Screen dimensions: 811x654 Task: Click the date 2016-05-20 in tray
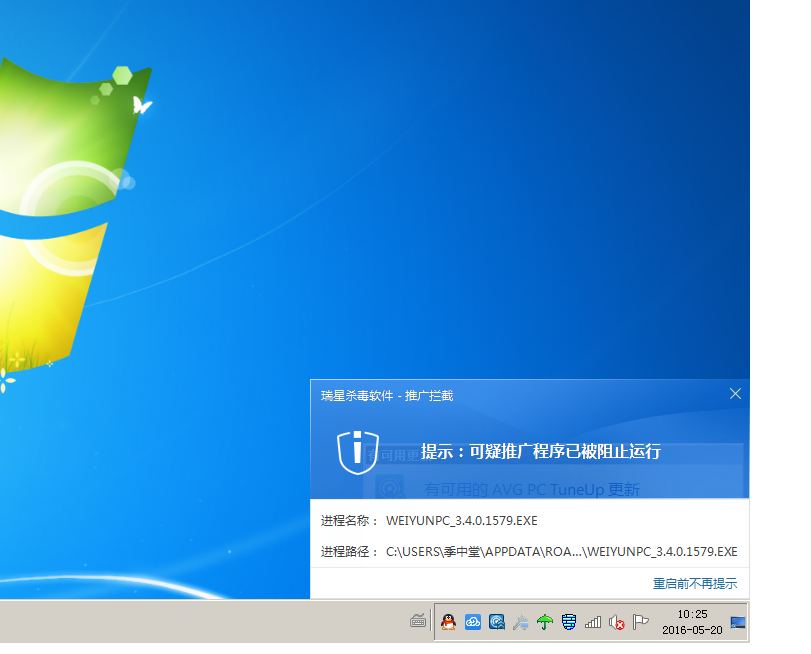click(x=692, y=630)
